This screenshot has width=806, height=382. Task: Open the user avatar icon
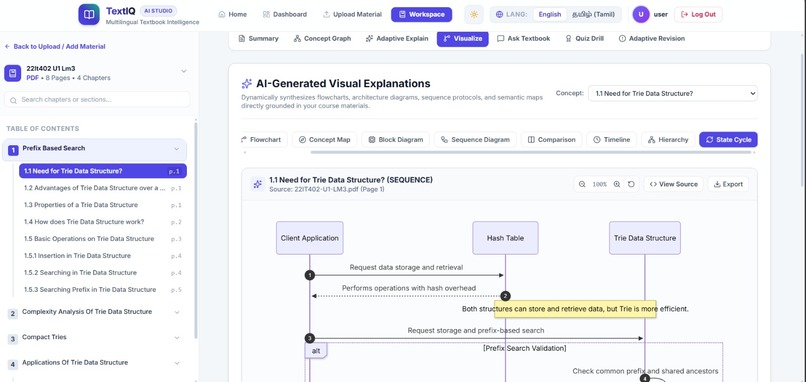tap(641, 14)
